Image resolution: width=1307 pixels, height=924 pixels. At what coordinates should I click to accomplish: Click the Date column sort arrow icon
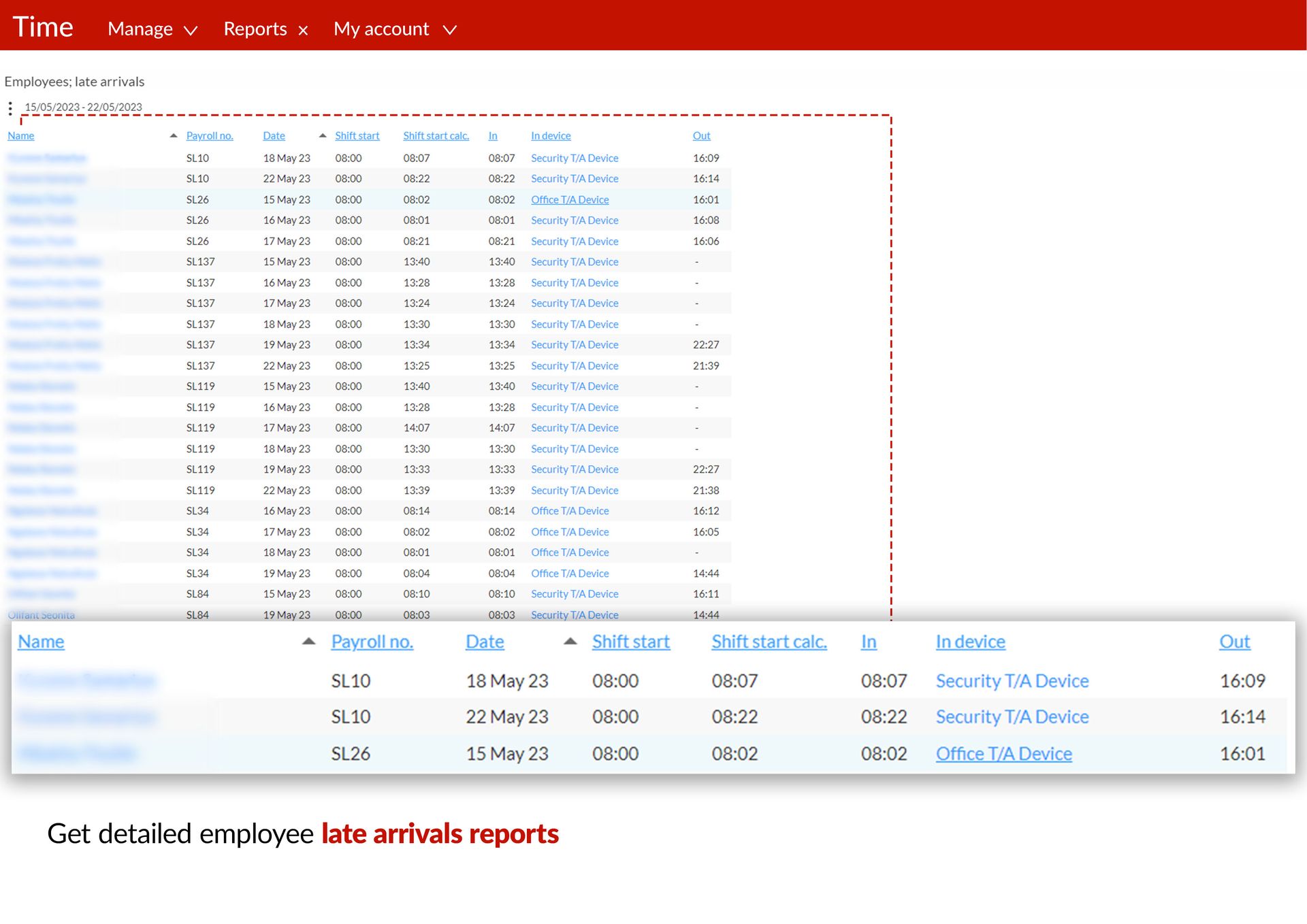[x=322, y=135]
